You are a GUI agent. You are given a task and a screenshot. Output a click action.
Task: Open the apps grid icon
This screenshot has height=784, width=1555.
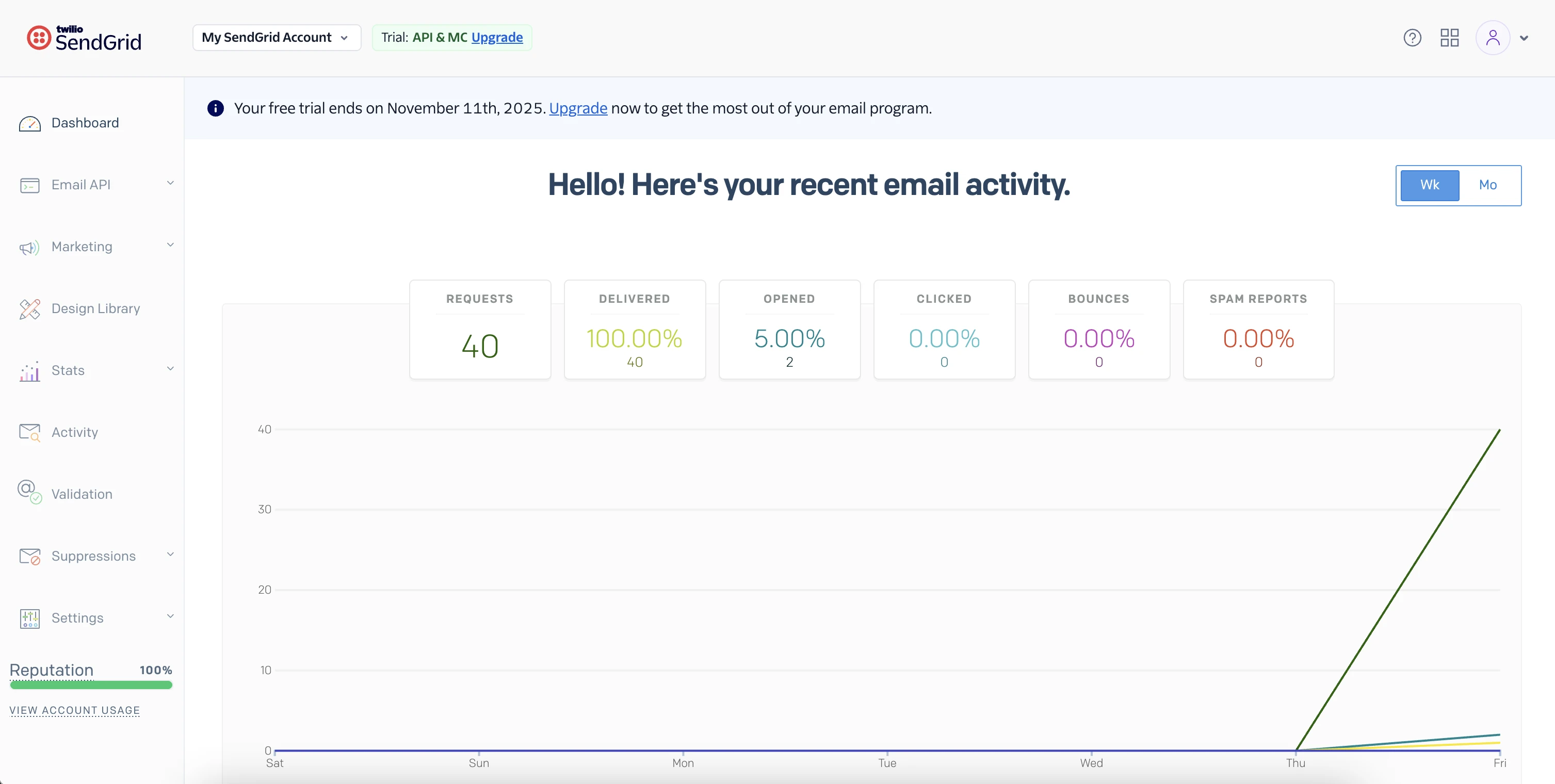(1449, 38)
